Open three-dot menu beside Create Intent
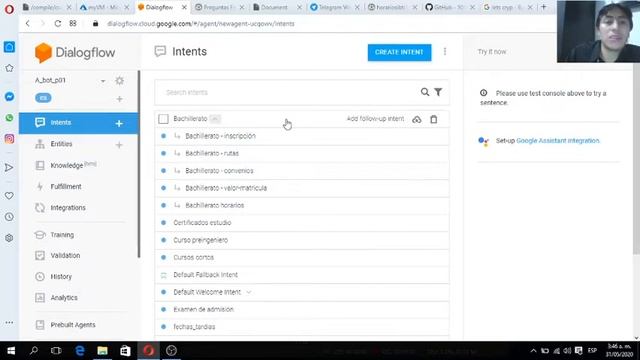 click(x=445, y=51)
